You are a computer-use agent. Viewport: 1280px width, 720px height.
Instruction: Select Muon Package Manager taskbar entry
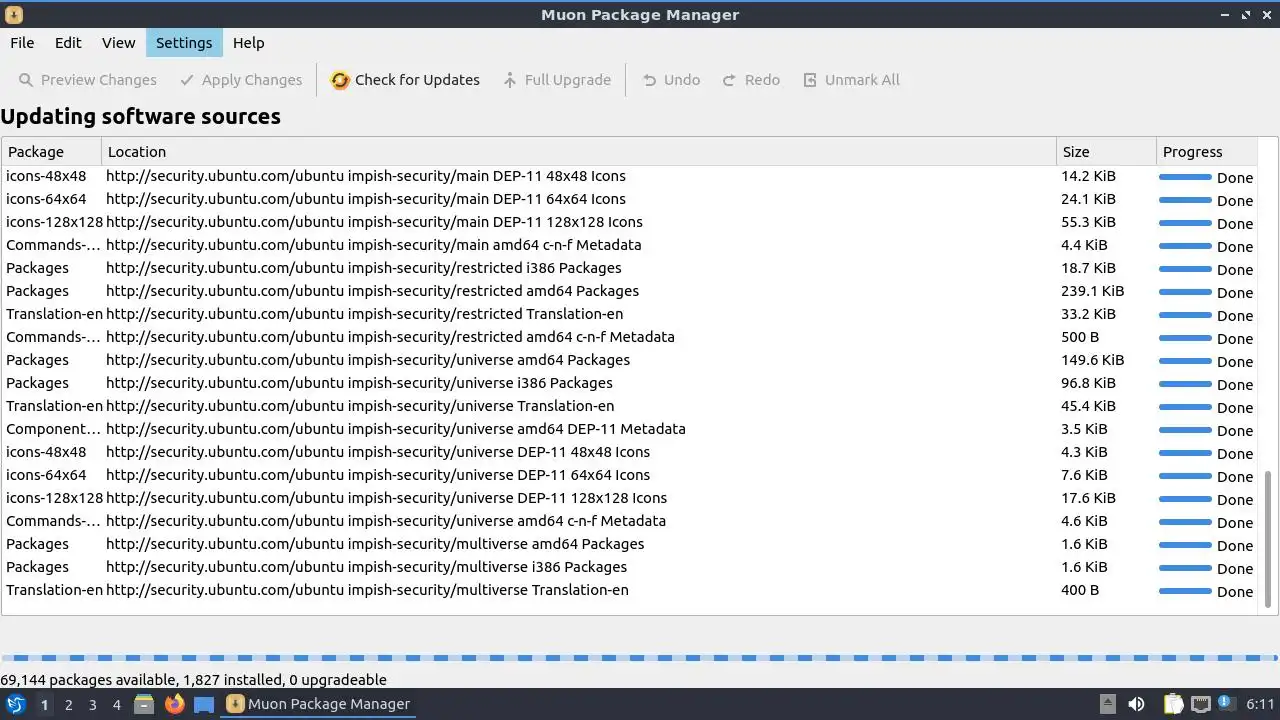coord(319,704)
